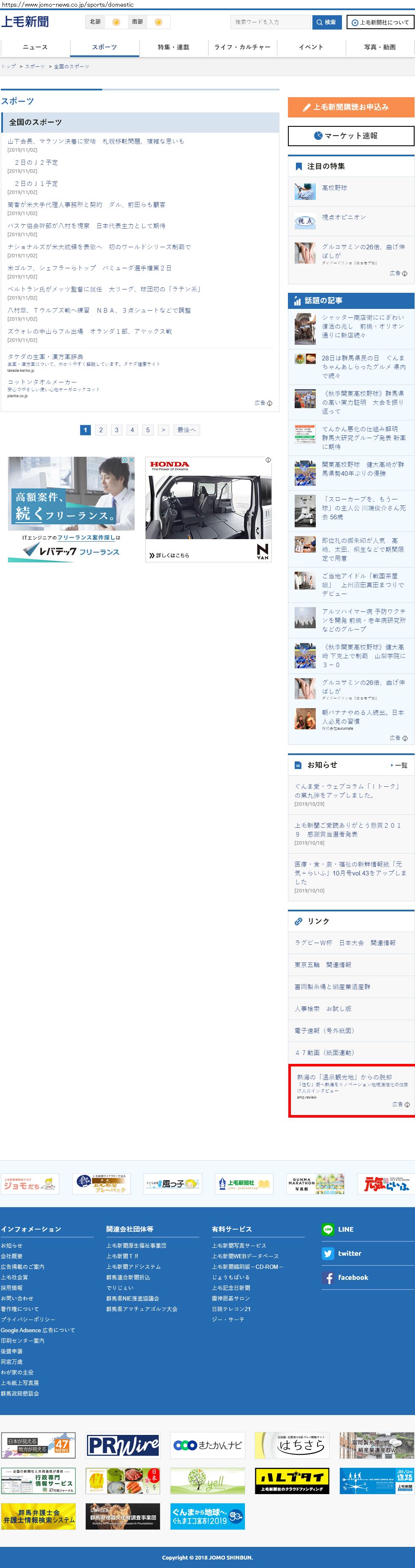Image resolution: width=415 pixels, height=1568 pixels.
Task: Click the 南部 weather sun icon
Action: (x=158, y=22)
